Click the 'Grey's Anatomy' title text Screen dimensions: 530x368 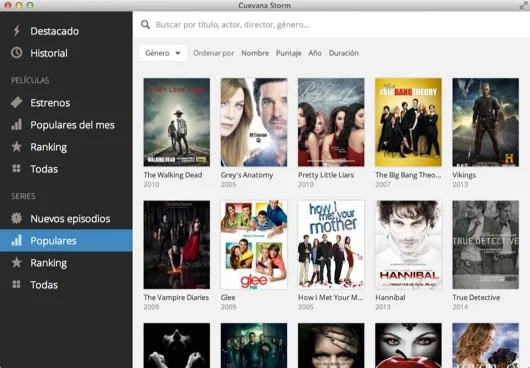point(247,175)
